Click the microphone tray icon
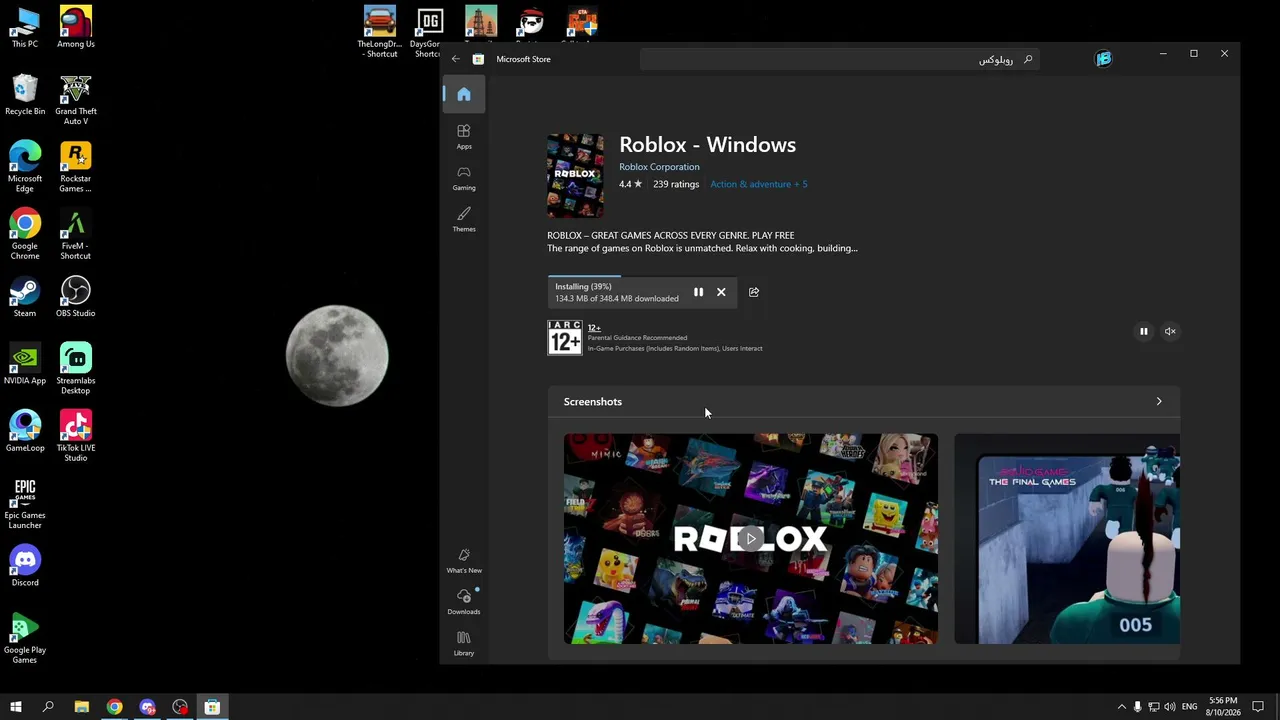This screenshot has width=1280, height=720. (x=1137, y=707)
